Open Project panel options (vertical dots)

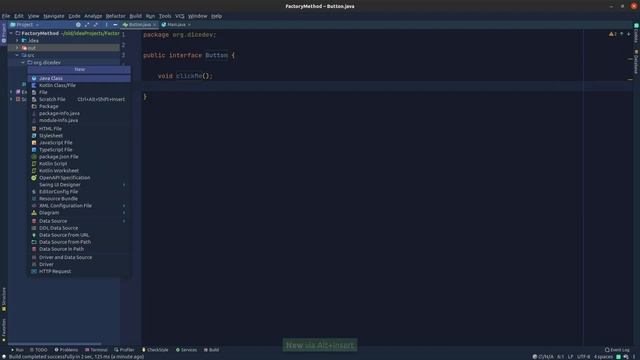pyautogui.click(x=106, y=24)
